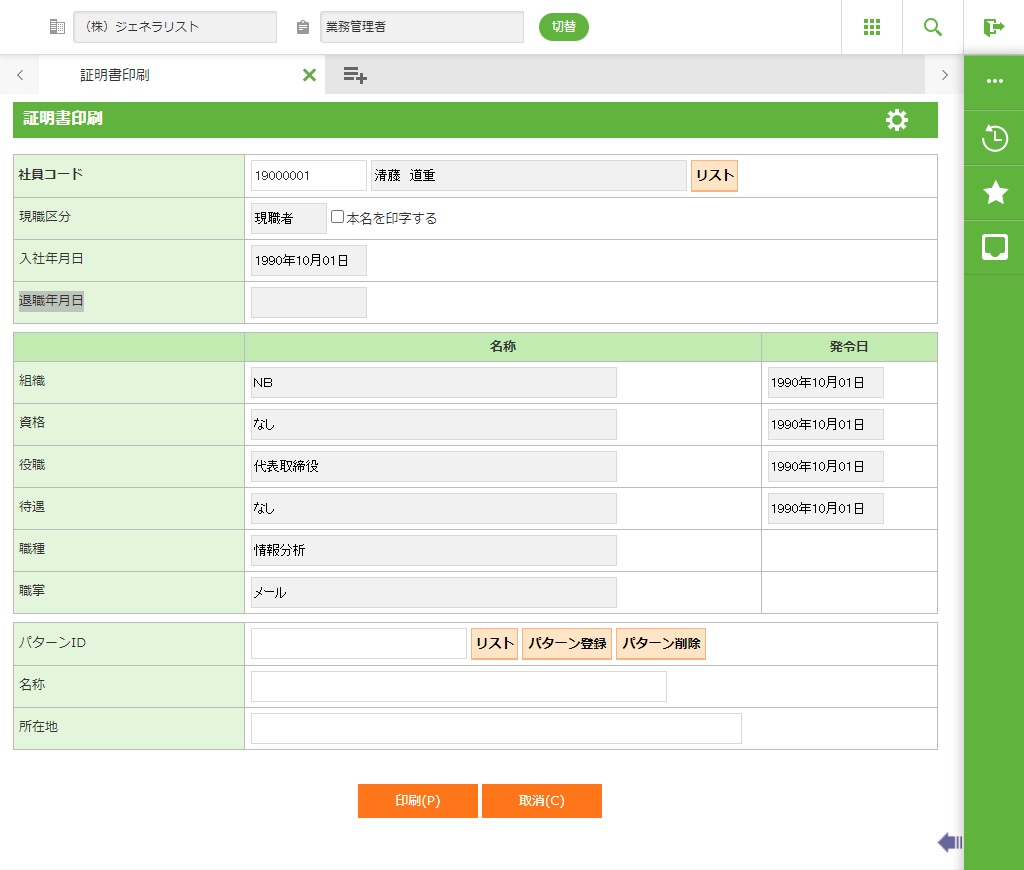Viewport: 1024px width, 870px height.
Task: Open the settings gear in 証明書印刷 header
Action: (x=897, y=120)
